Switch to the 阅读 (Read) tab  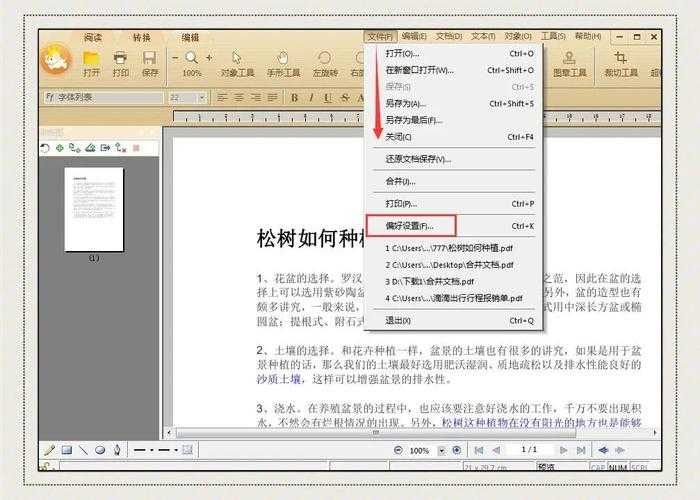(x=93, y=38)
